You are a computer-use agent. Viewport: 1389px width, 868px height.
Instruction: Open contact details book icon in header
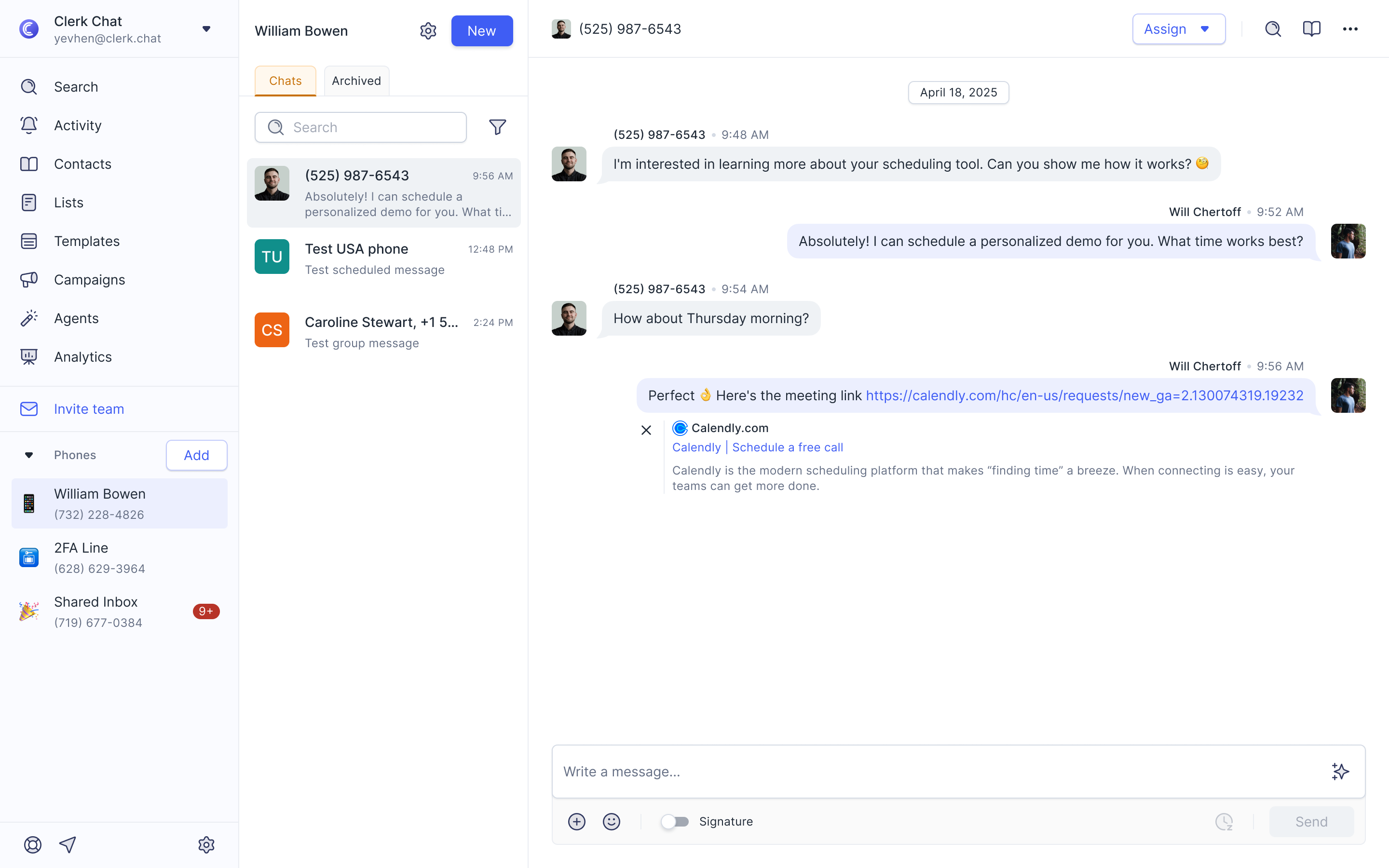pos(1311,29)
